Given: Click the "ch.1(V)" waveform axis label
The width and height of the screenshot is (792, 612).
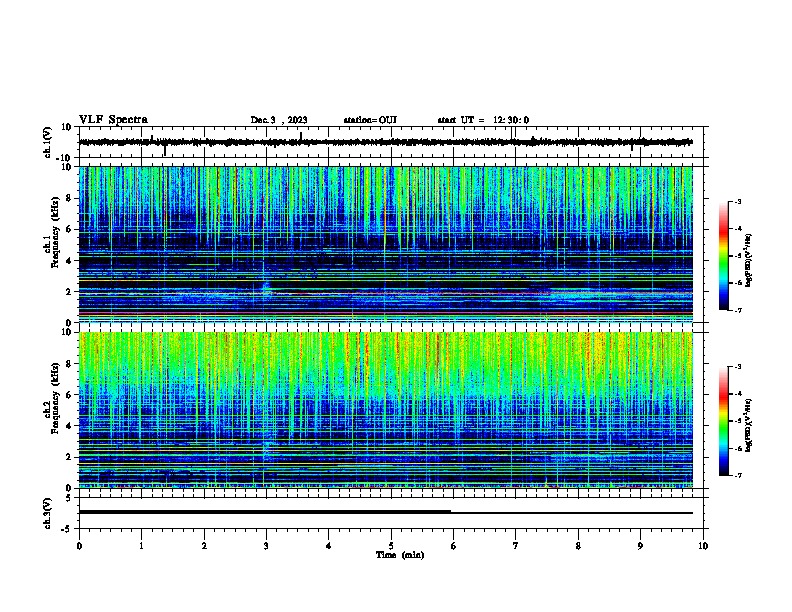Looking at the screenshot, I should (48, 142).
